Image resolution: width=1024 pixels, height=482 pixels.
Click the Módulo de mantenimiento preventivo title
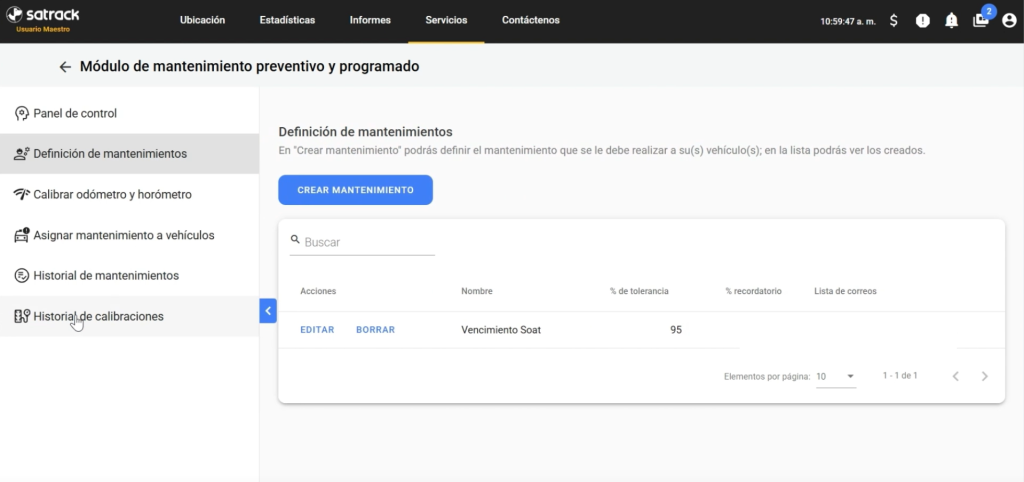(249, 67)
